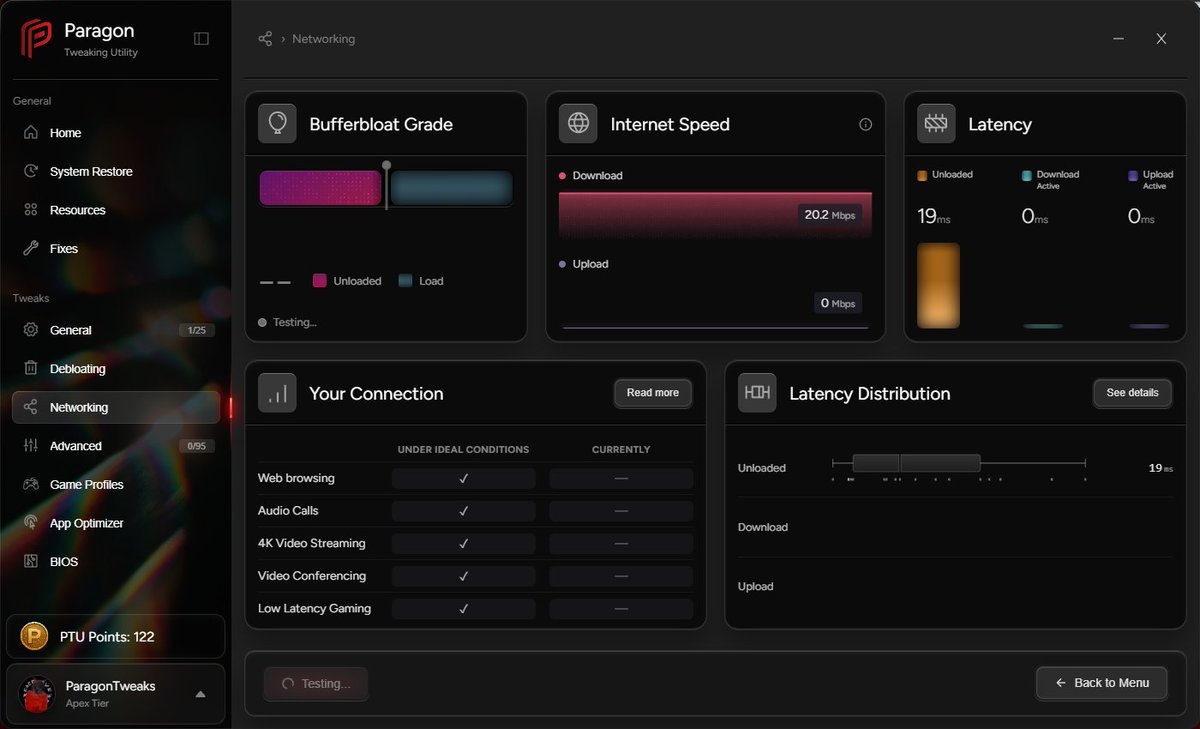Click the orange Unloaded latency bar

(938, 285)
